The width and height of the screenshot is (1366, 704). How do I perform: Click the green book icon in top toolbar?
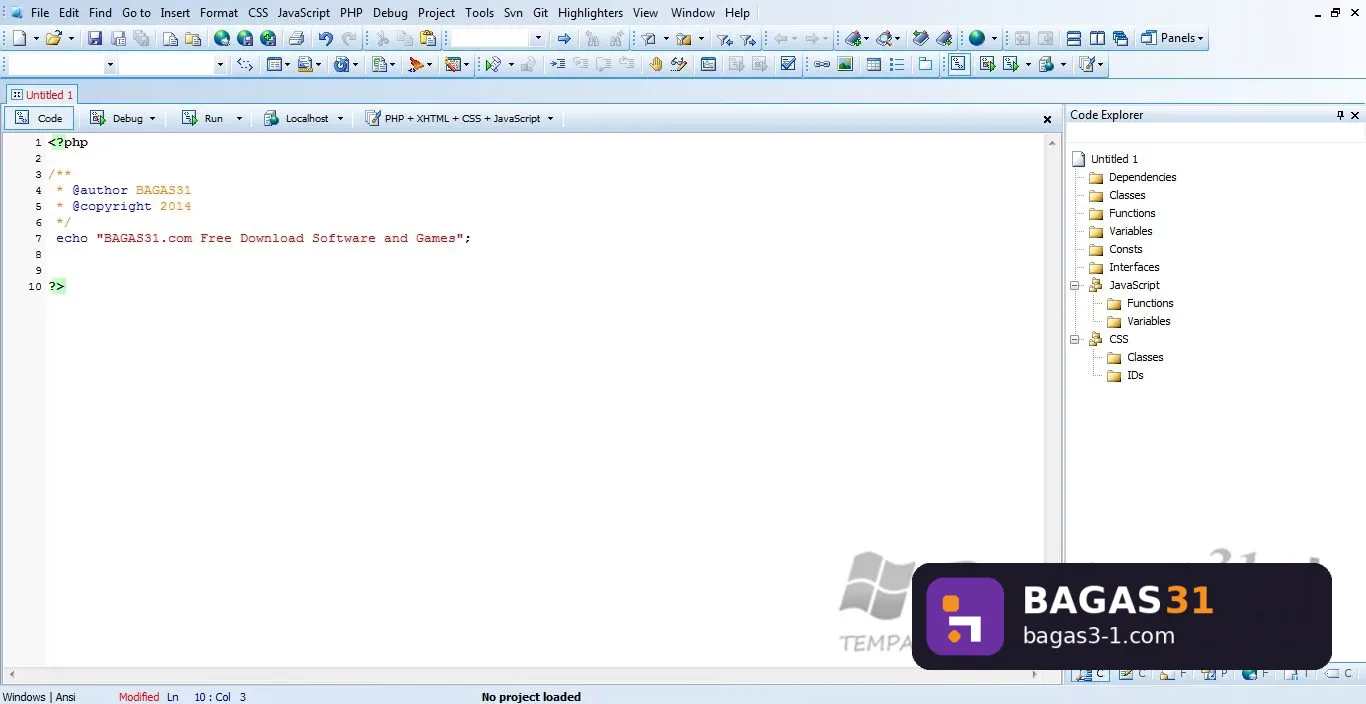coord(921,39)
